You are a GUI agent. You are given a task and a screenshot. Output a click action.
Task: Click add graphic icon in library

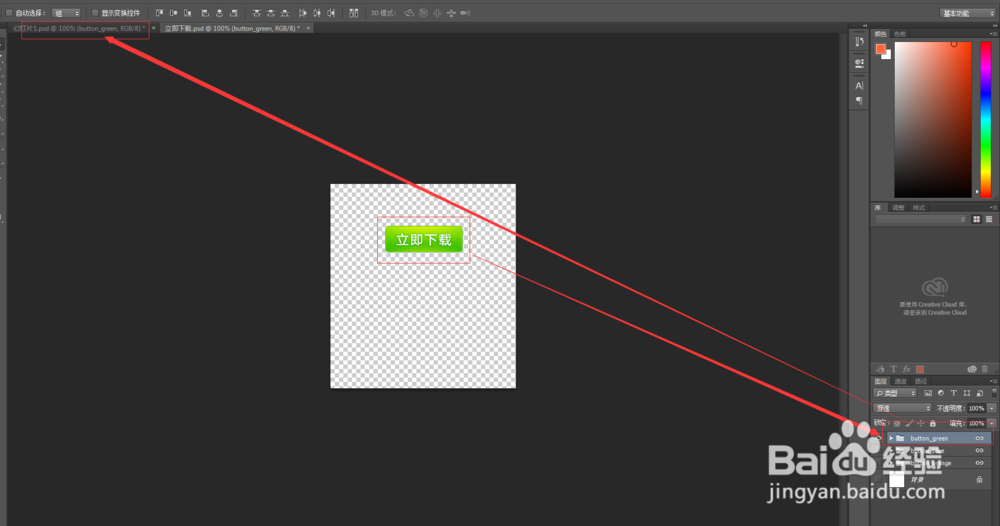(x=880, y=369)
